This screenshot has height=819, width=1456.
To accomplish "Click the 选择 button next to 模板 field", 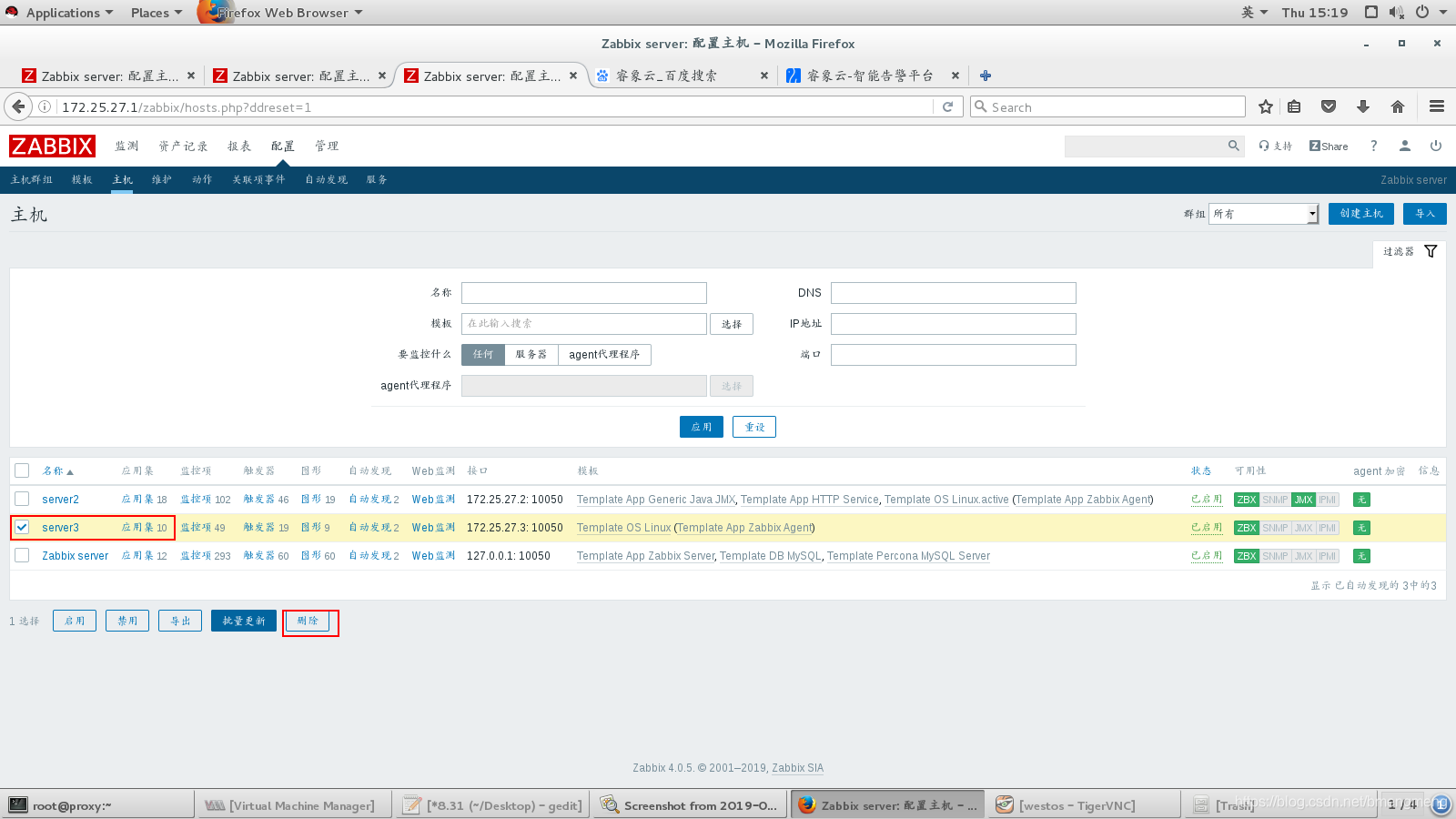I will point(732,324).
